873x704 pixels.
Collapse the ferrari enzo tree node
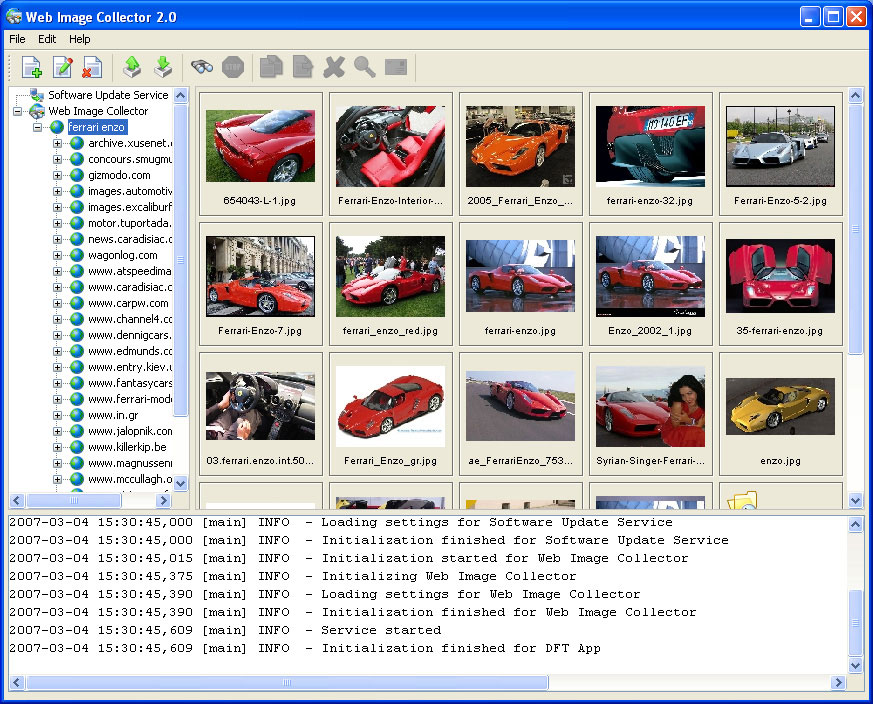coord(38,128)
